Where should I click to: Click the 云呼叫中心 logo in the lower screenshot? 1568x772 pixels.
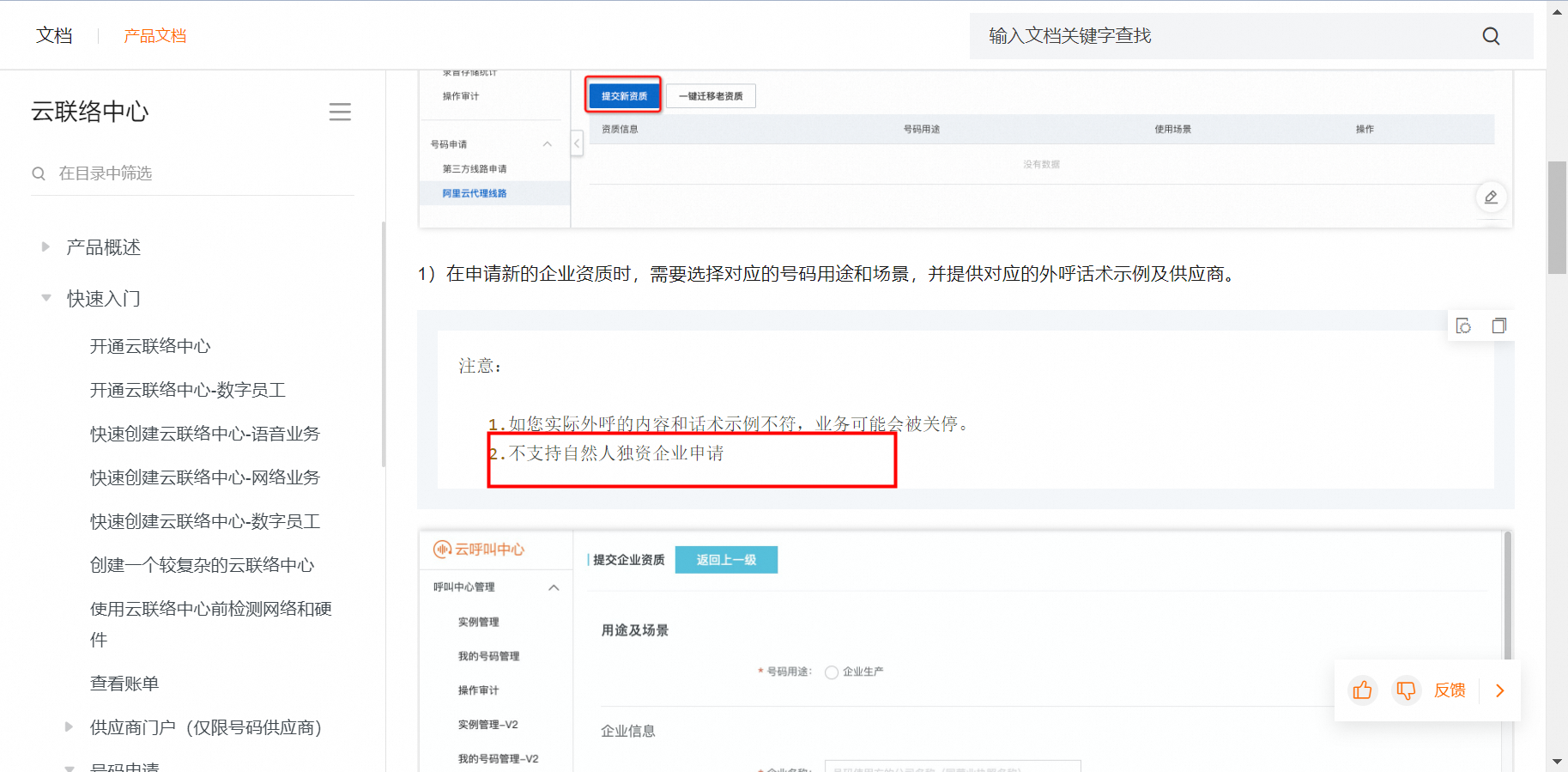pyautogui.click(x=479, y=550)
